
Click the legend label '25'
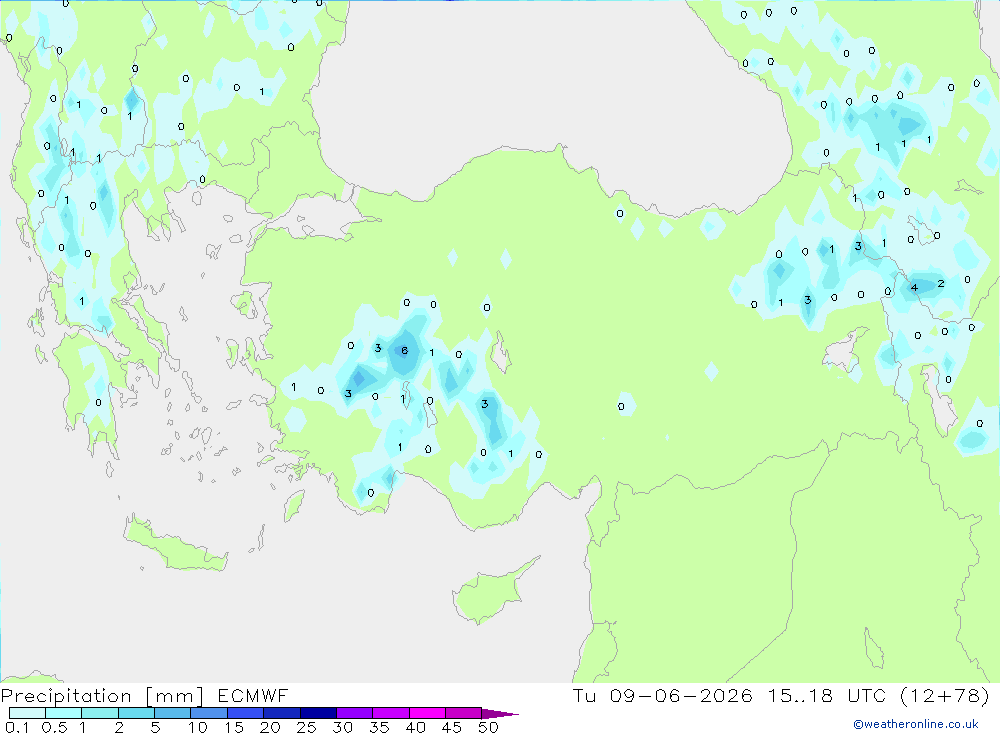(306, 727)
